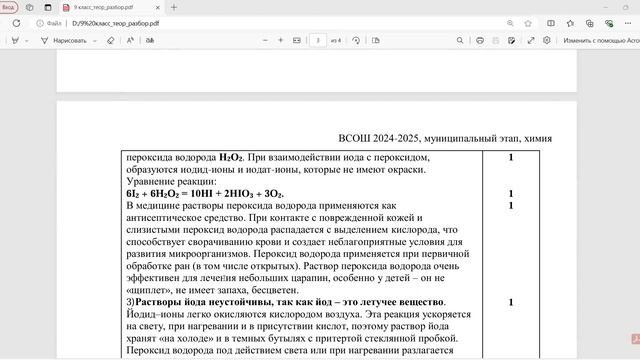The width and height of the screenshot is (640, 360).
Task: Open the browser essentials icon
Action: [609, 23]
